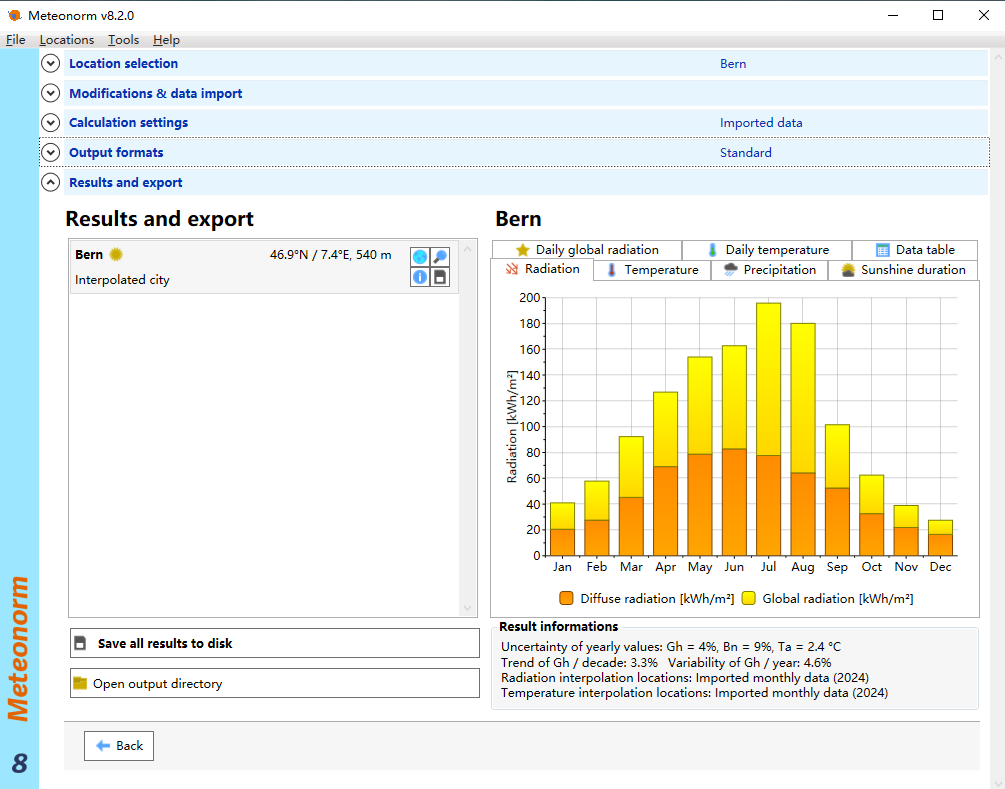Viewport: 1005px width, 789px height.
Task: Click the 'Diffuse radiation [kWh/m²]' legend text
Action: (x=657, y=599)
